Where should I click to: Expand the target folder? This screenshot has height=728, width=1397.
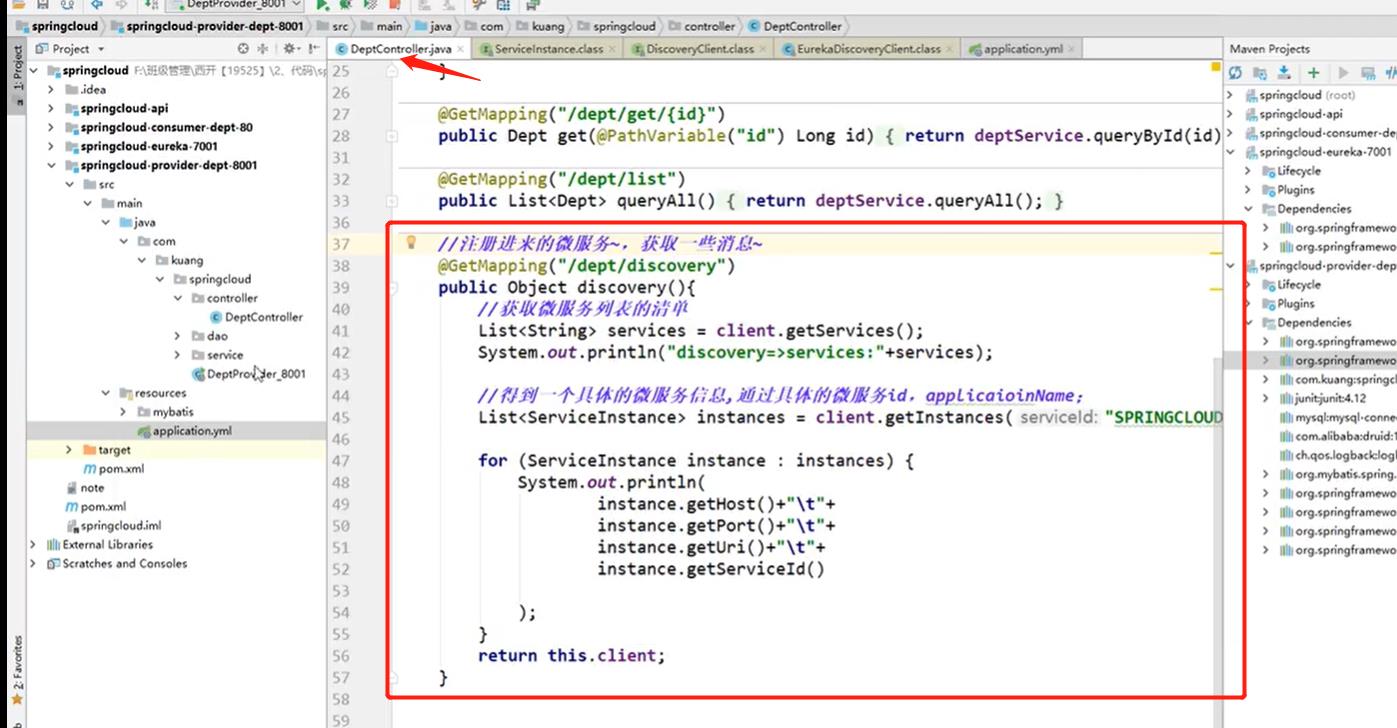(x=69, y=450)
